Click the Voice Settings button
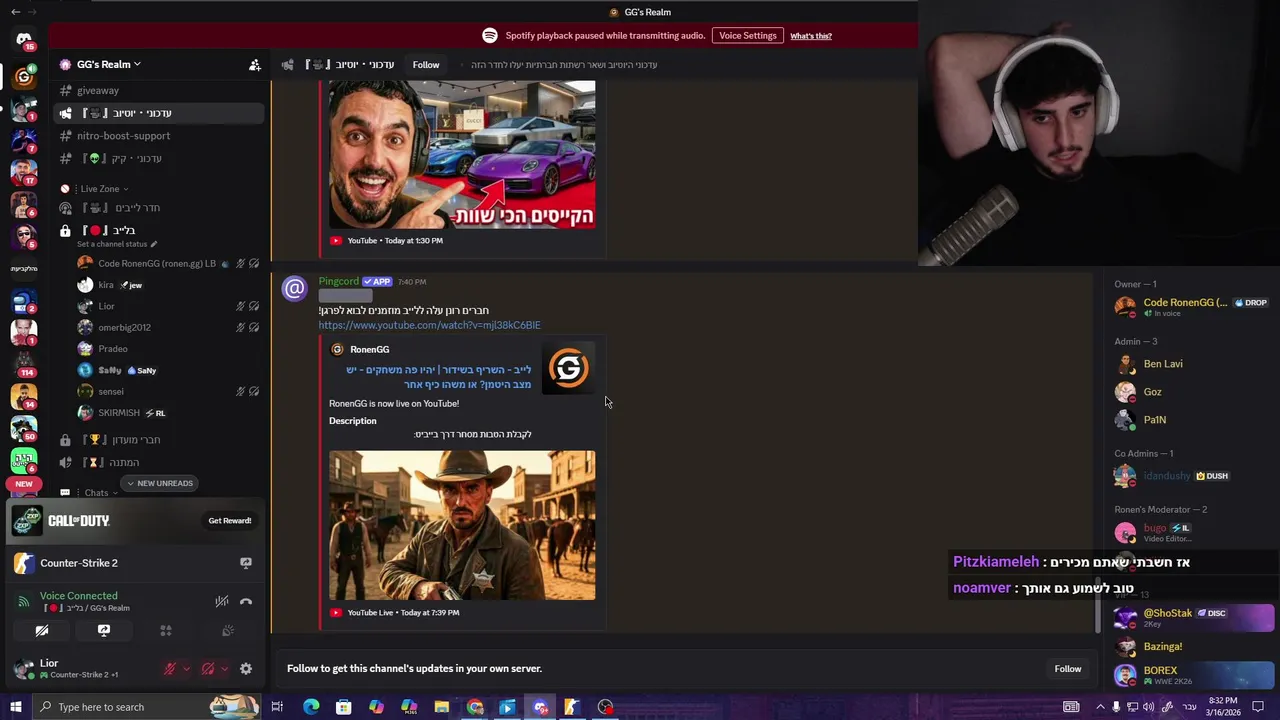The width and height of the screenshot is (1280, 720). [x=747, y=35]
